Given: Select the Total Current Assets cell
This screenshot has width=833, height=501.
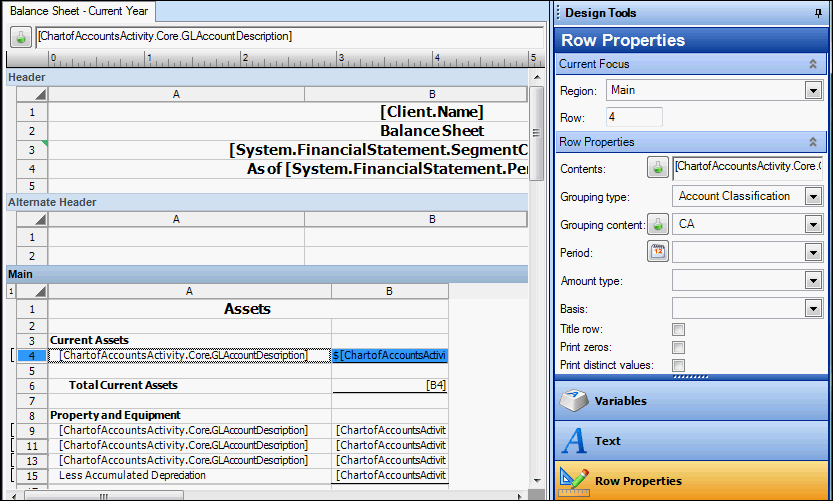Looking at the screenshot, I should pyautogui.click(x=123, y=385).
